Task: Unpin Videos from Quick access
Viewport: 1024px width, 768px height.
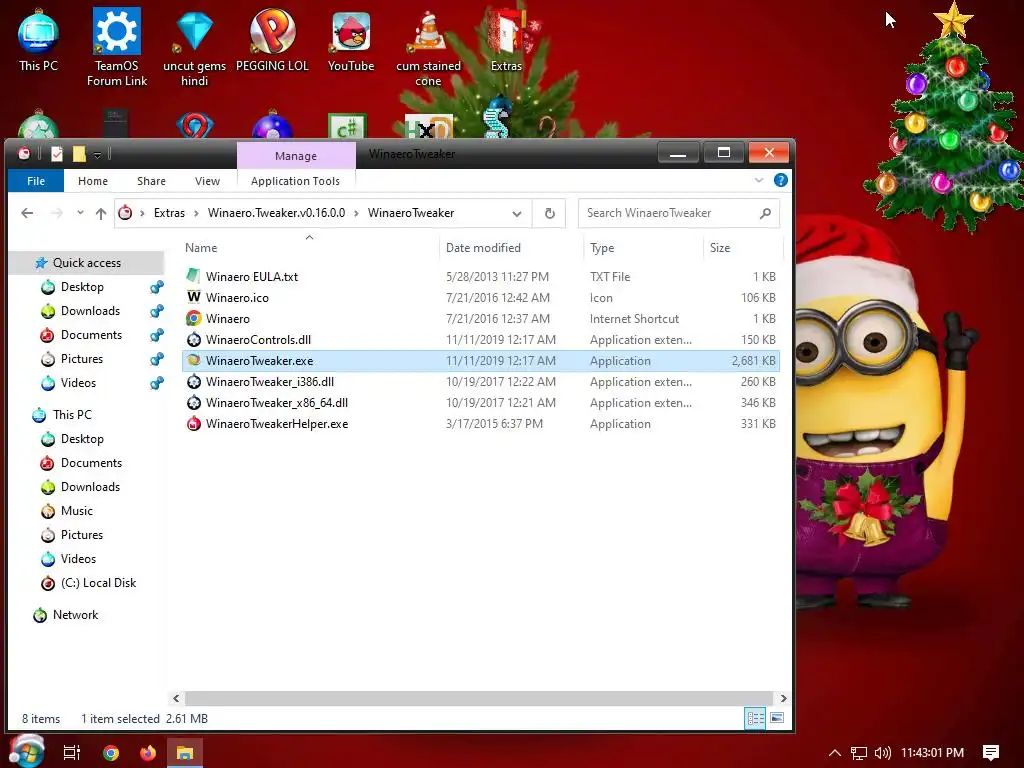Action: pyautogui.click(x=157, y=383)
